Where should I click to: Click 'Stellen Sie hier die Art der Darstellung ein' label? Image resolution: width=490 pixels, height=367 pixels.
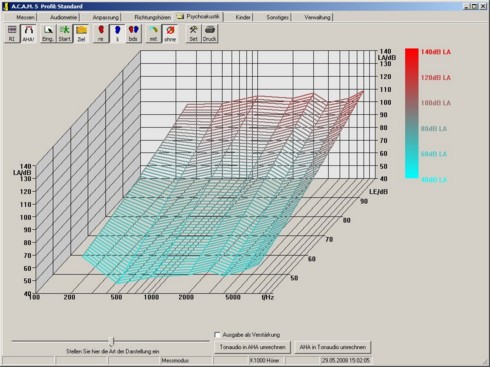click(113, 351)
